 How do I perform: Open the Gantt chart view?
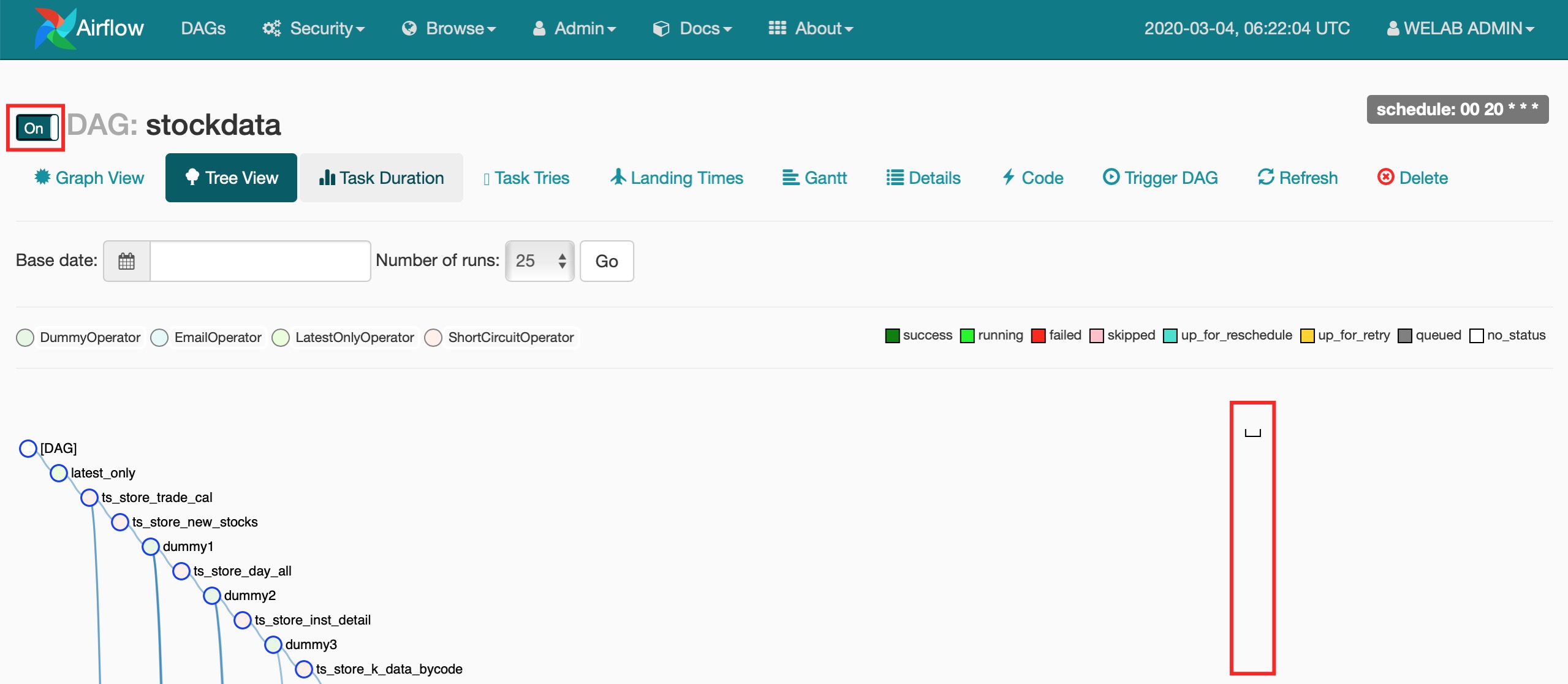pos(814,178)
